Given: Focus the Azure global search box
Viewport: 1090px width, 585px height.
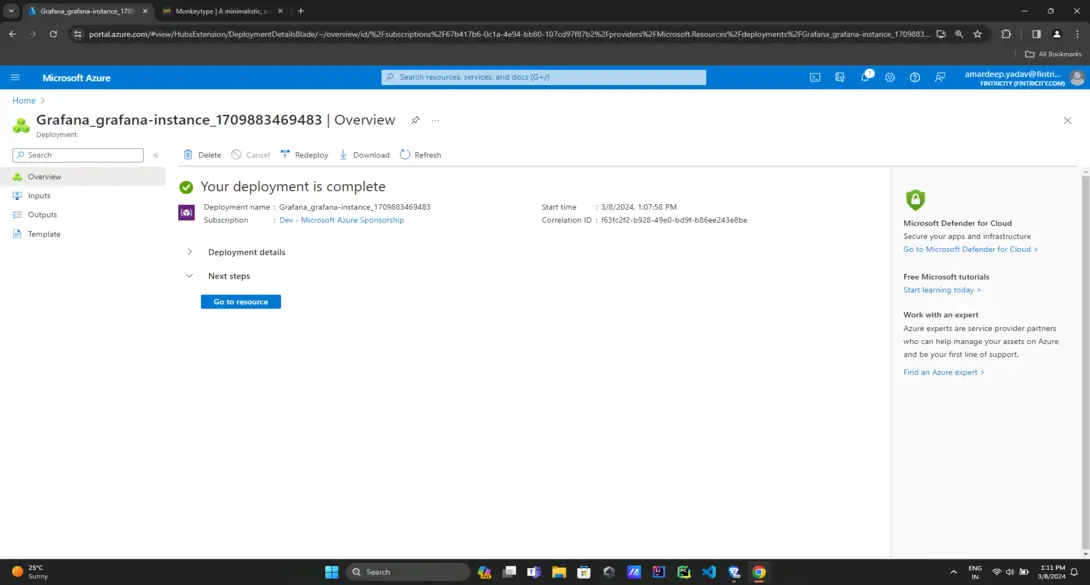Looking at the screenshot, I should [544, 77].
